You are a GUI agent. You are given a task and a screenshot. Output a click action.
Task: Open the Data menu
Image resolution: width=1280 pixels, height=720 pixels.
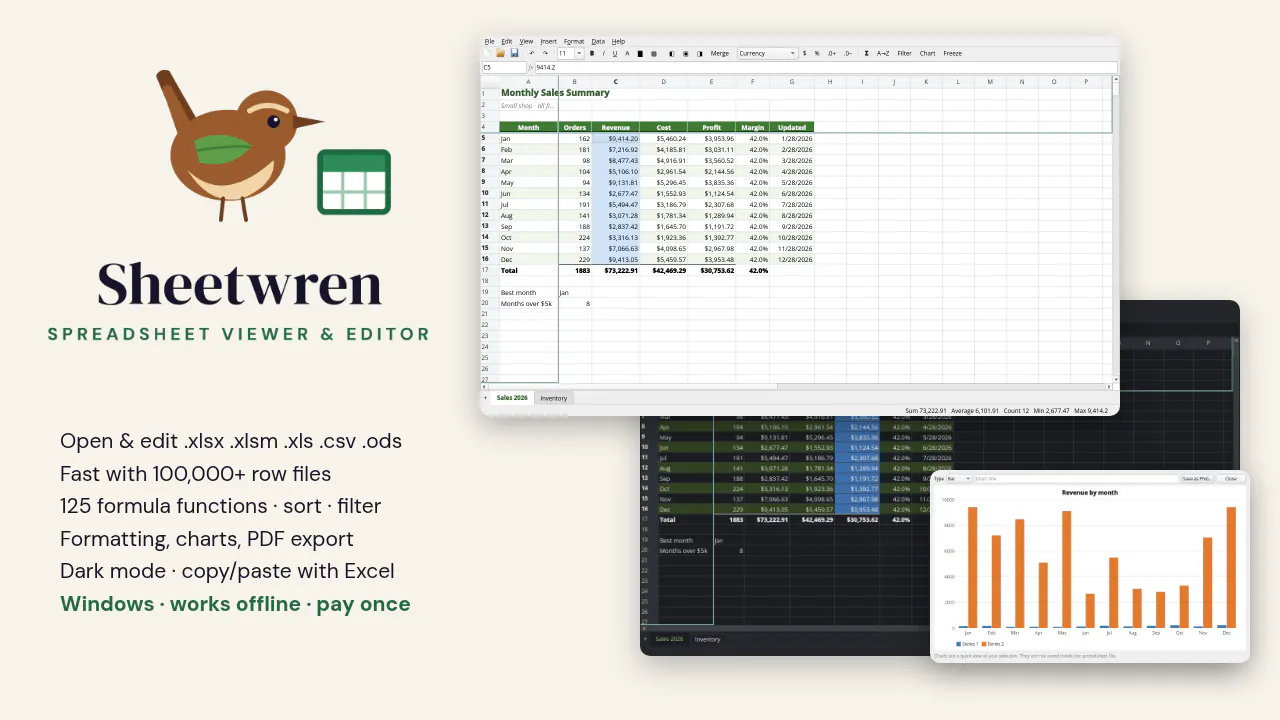click(598, 41)
